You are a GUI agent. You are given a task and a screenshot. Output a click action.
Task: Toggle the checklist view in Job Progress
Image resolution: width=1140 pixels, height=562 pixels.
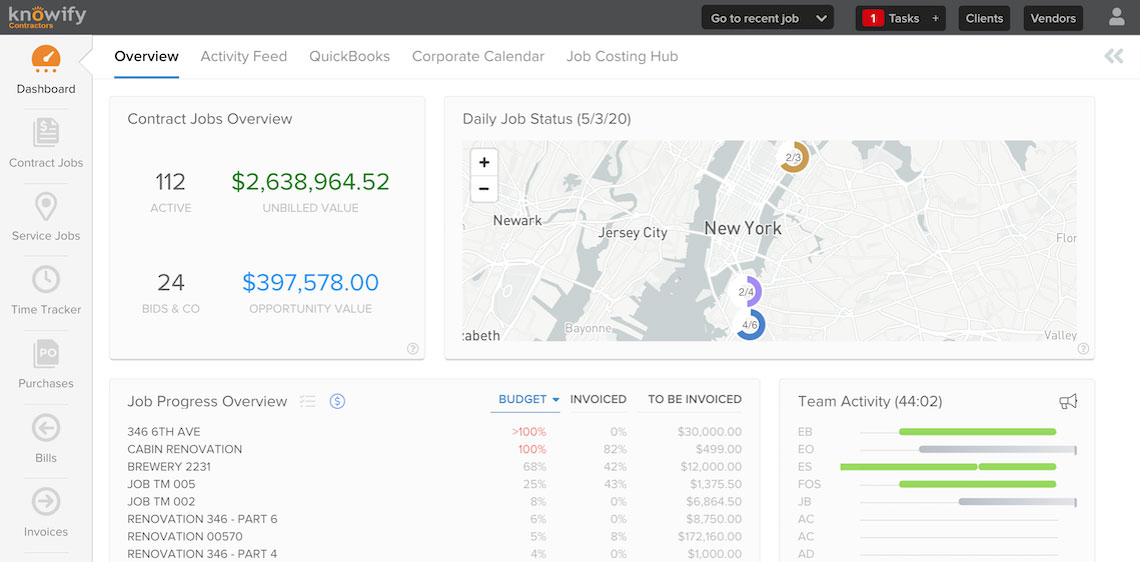308,401
